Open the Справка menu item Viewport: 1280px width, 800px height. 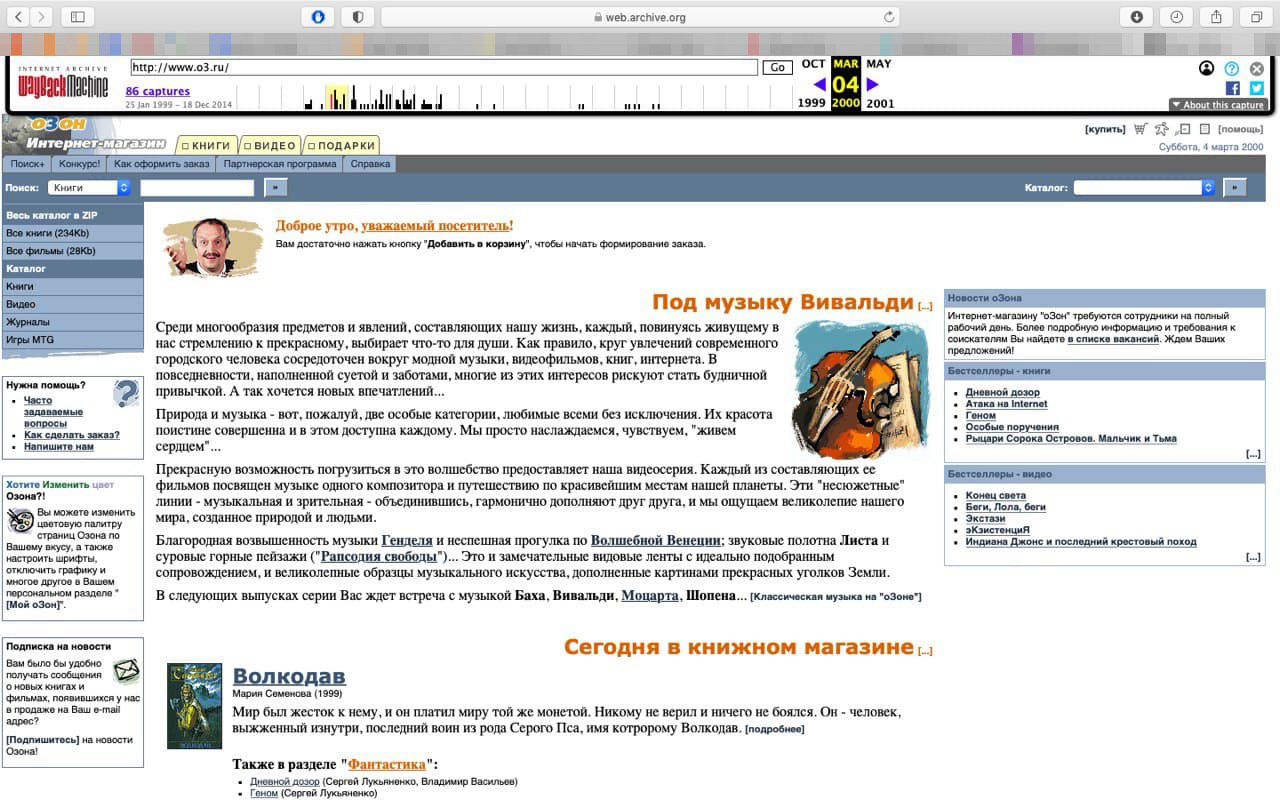coord(371,164)
